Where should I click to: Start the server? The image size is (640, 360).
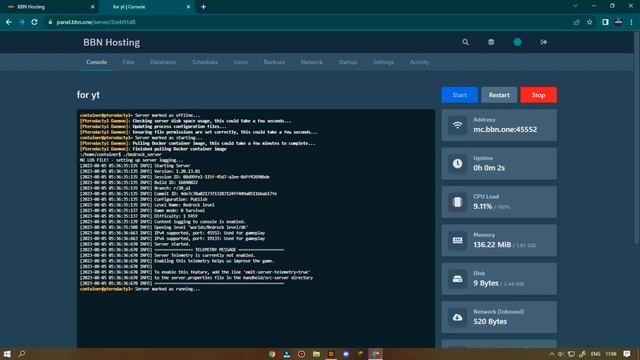click(459, 95)
